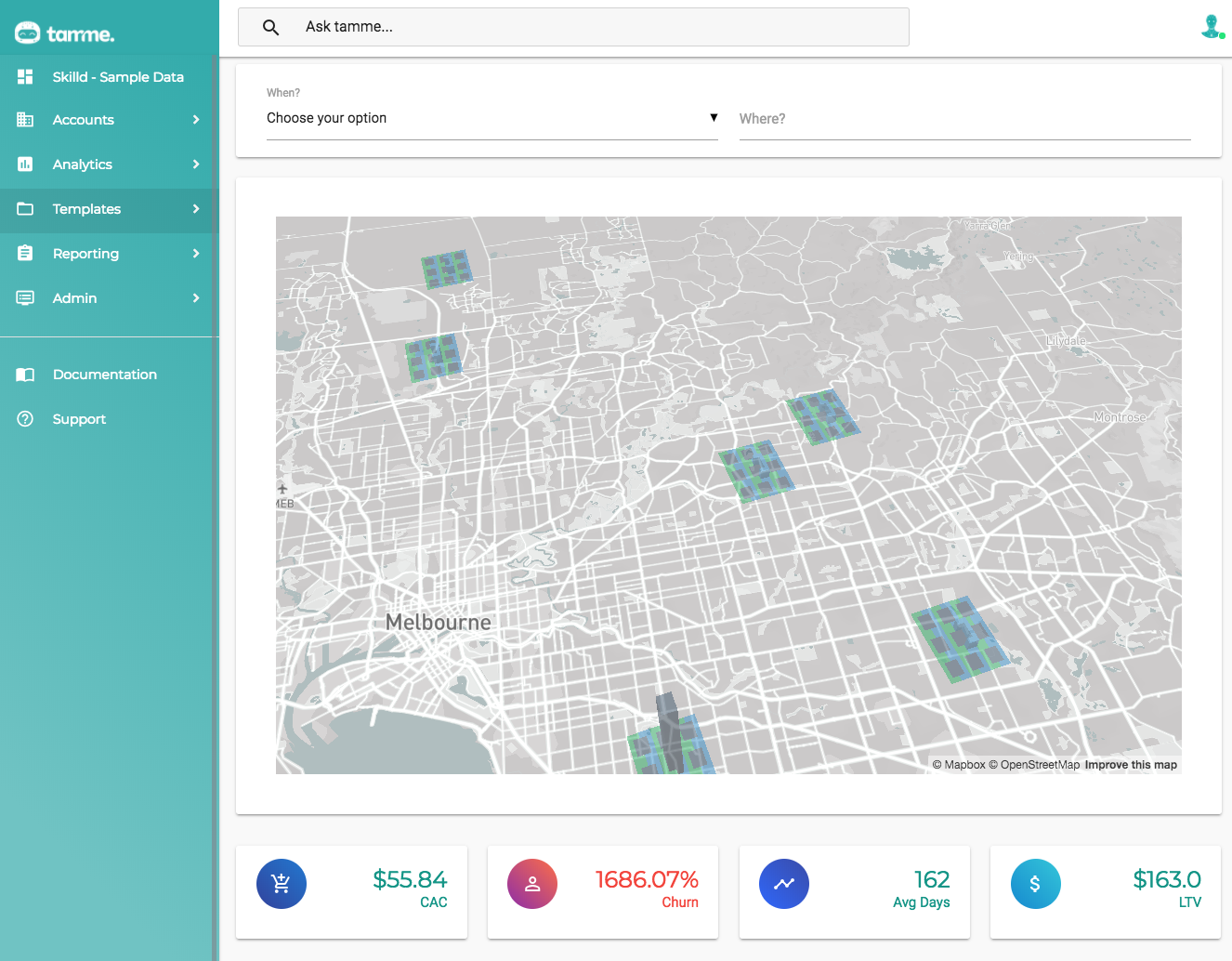1232x961 pixels.
Task: Click the Reporting clipboard icon
Action: tap(25, 253)
